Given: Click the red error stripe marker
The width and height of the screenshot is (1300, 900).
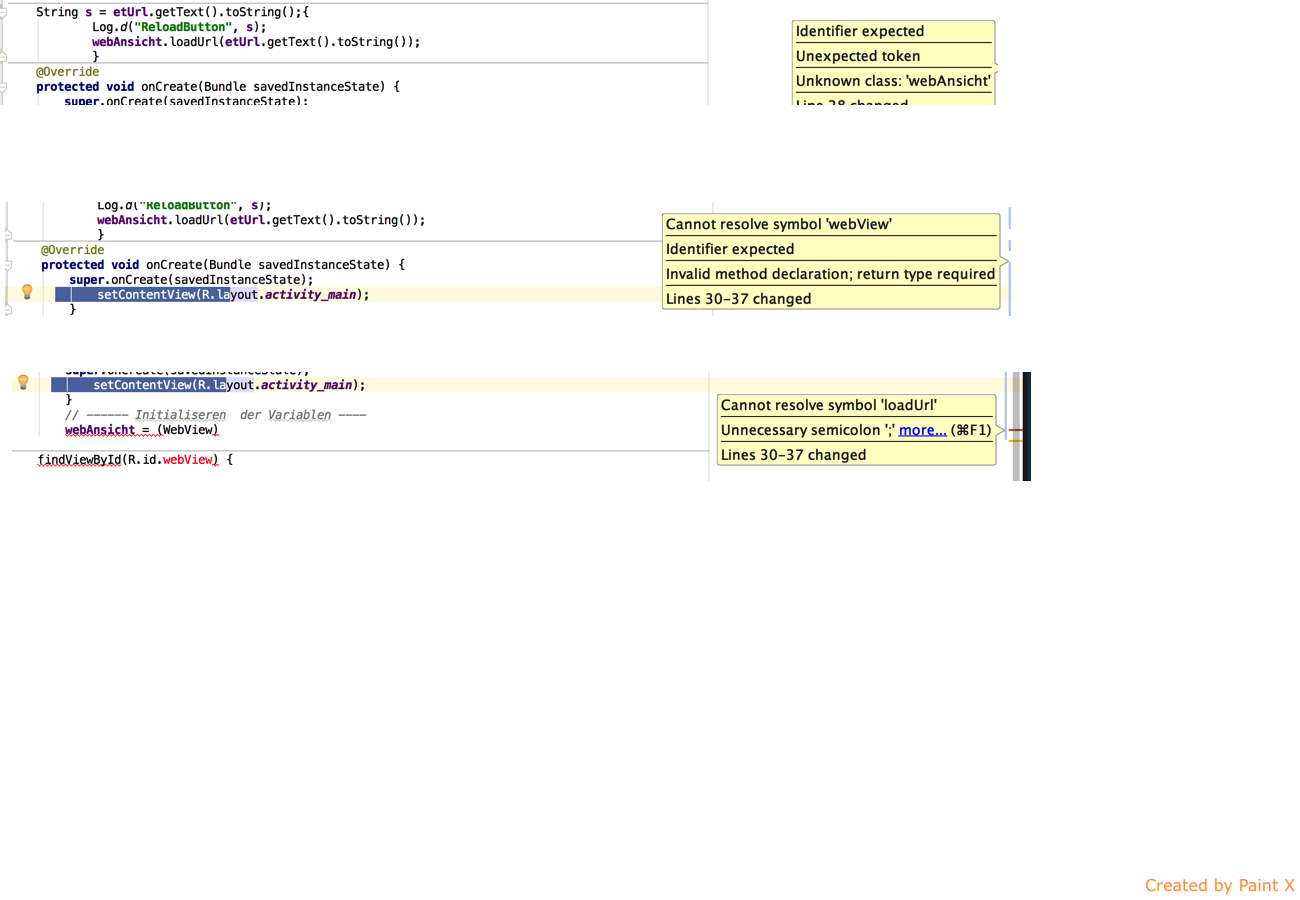Looking at the screenshot, I should coord(1015,429).
